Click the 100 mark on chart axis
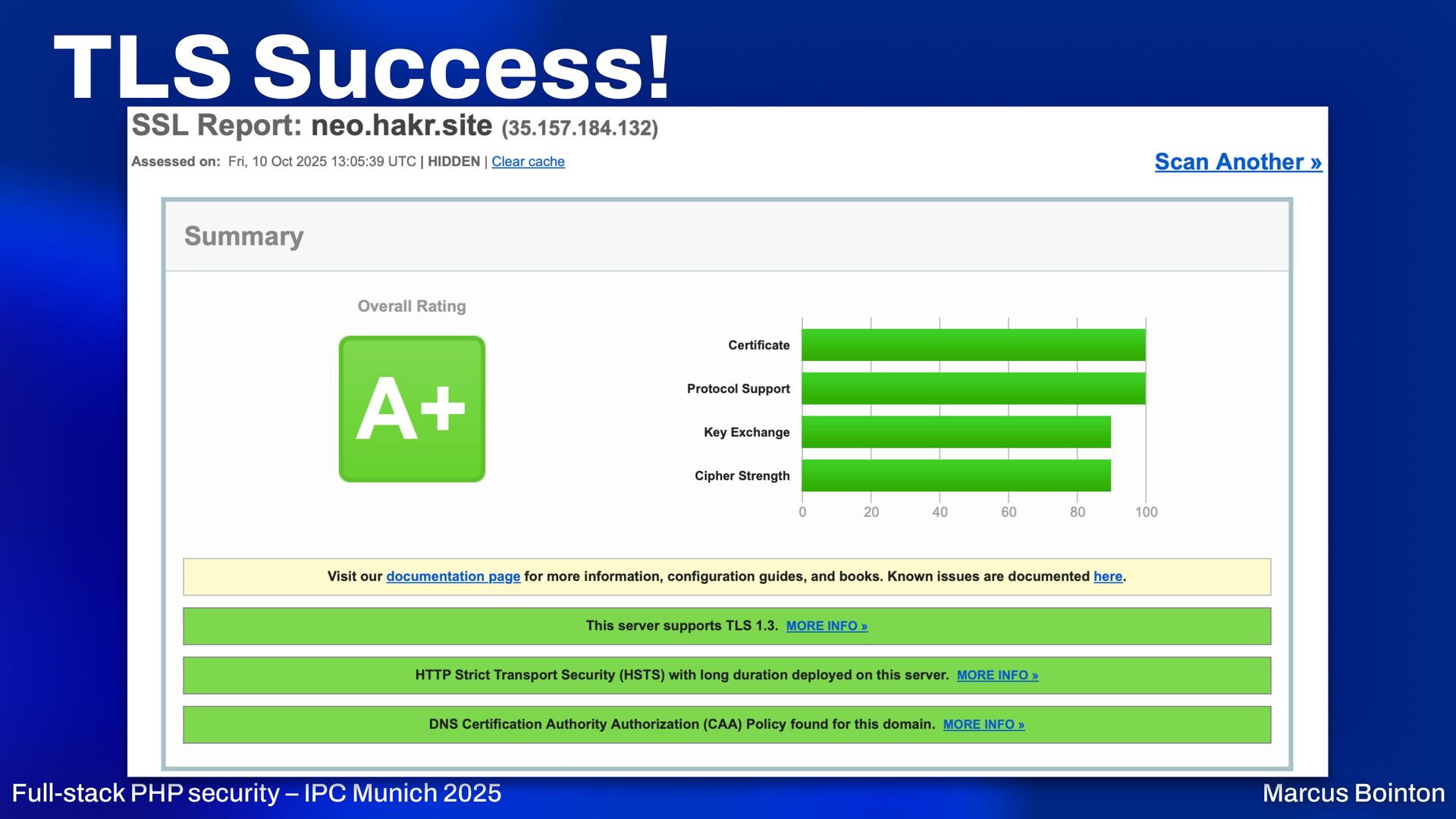Viewport: 1456px width, 819px height. tap(1146, 512)
